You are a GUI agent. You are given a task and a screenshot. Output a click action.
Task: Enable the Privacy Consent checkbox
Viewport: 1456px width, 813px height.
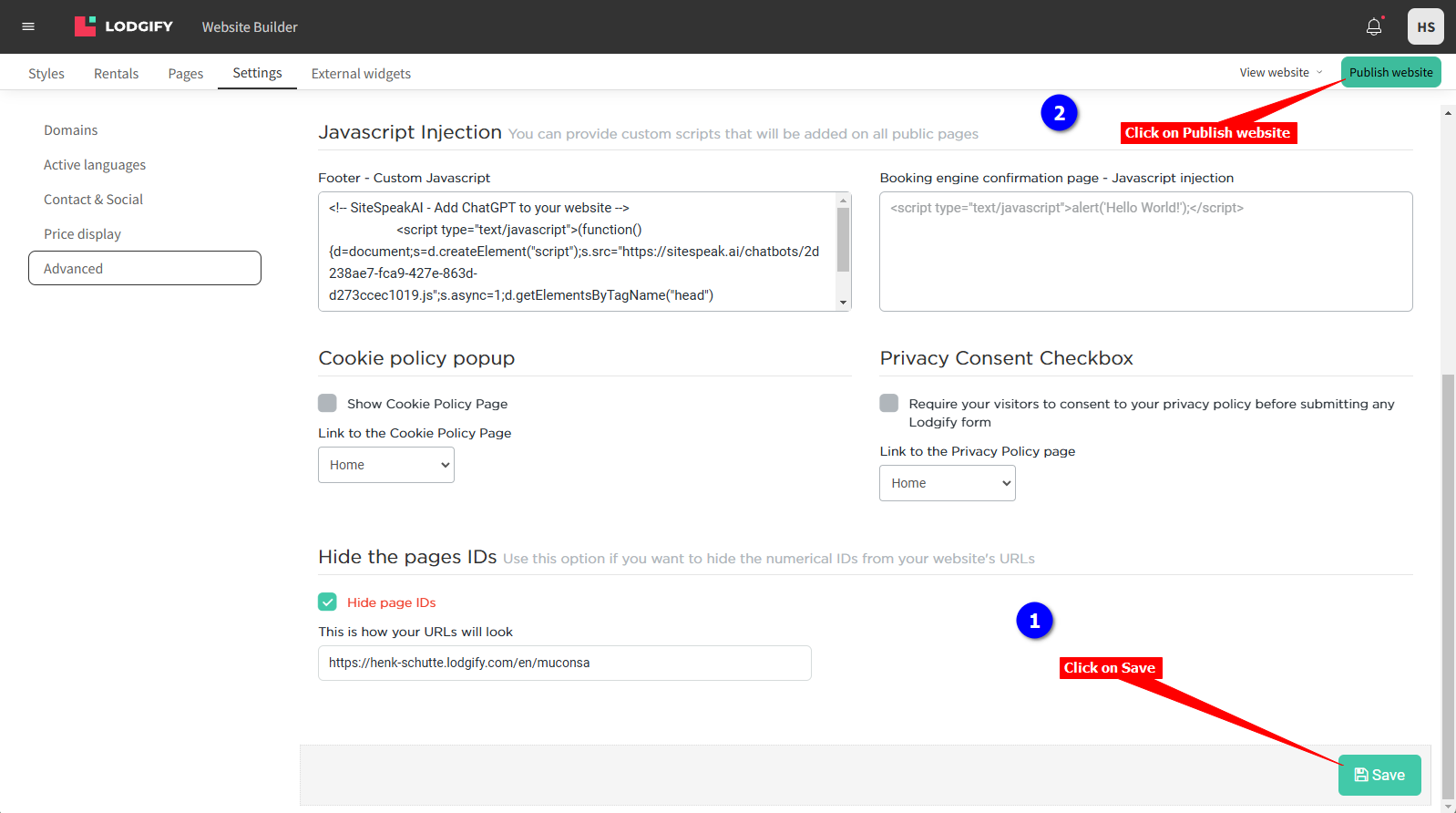click(889, 403)
